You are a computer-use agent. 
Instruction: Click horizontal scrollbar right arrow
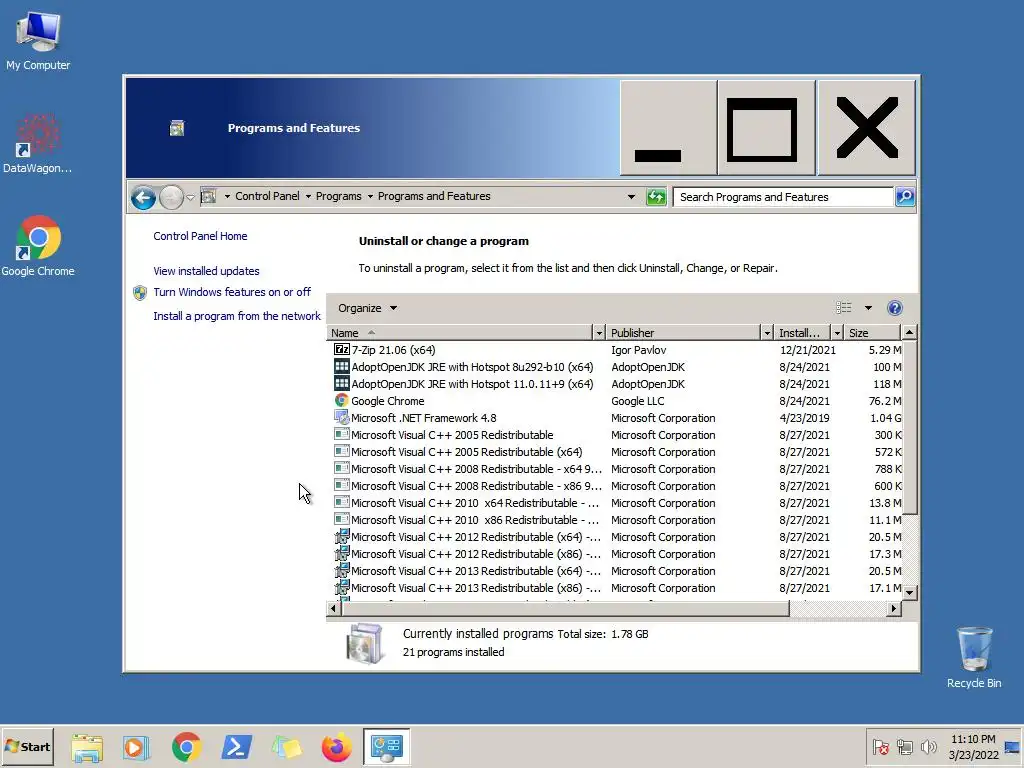(x=893, y=609)
